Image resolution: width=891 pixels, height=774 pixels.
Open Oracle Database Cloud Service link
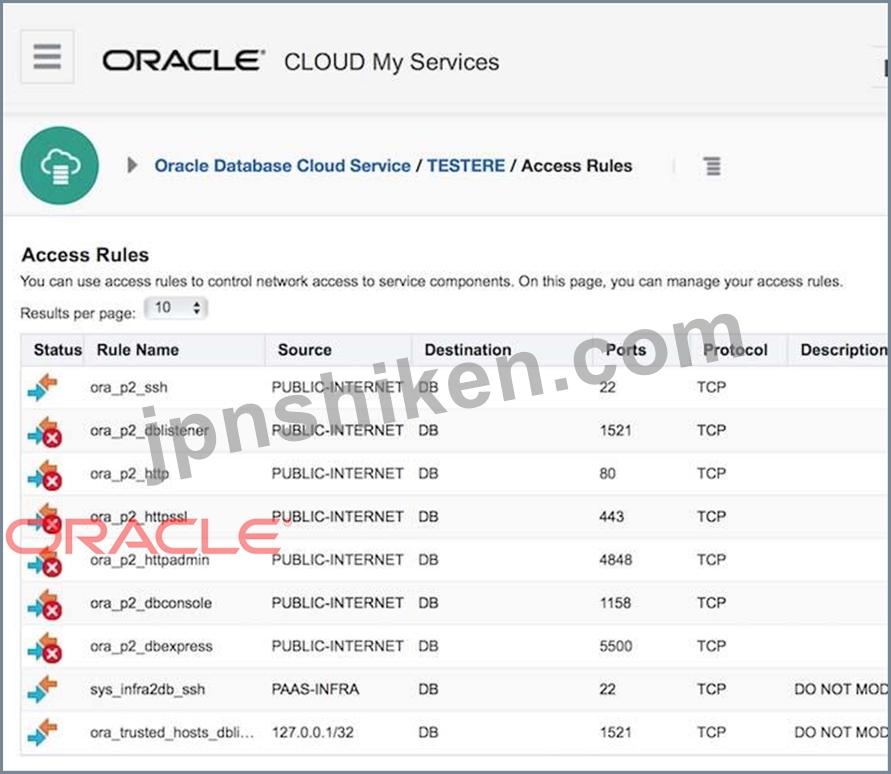click(x=282, y=165)
